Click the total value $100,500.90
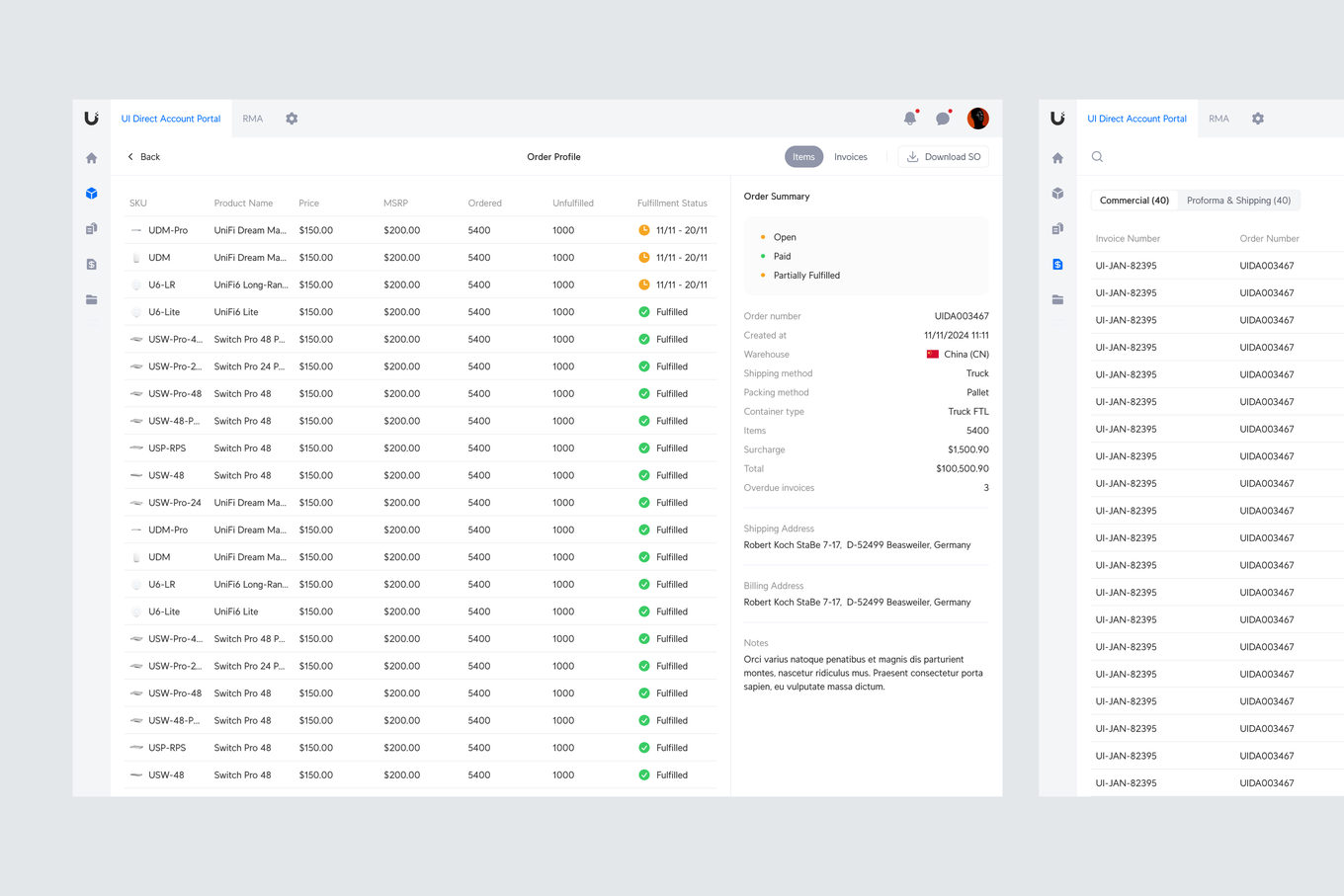Image resolution: width=1344 pixels, height=896 pixels. [x=963, y=469]
